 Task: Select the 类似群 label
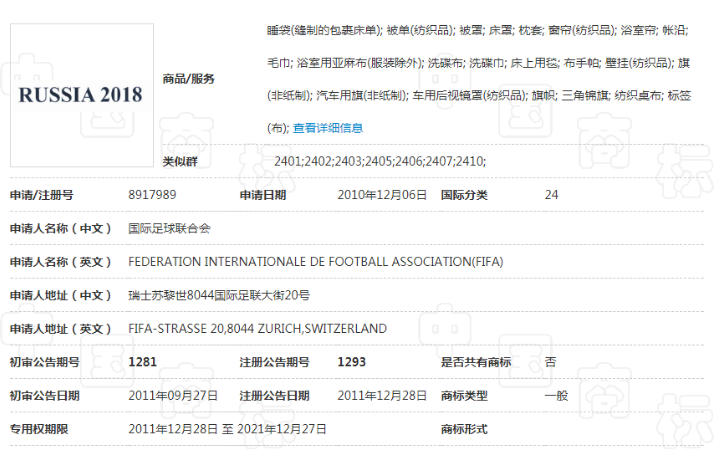coord(180,161)
